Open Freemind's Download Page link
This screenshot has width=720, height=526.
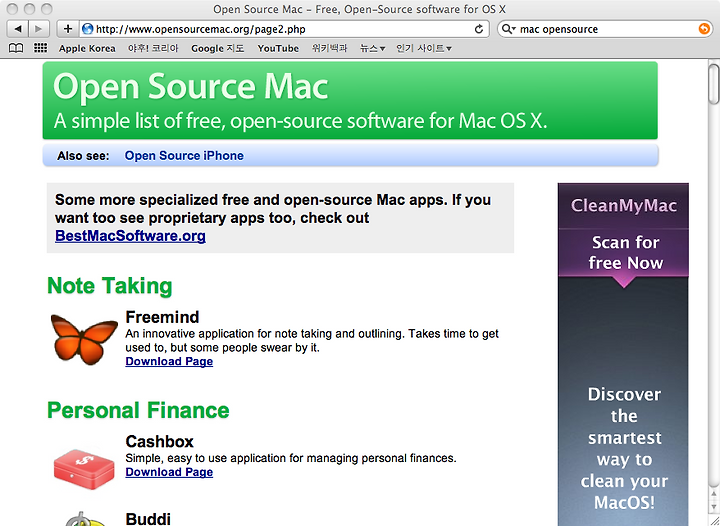[169, 361]
